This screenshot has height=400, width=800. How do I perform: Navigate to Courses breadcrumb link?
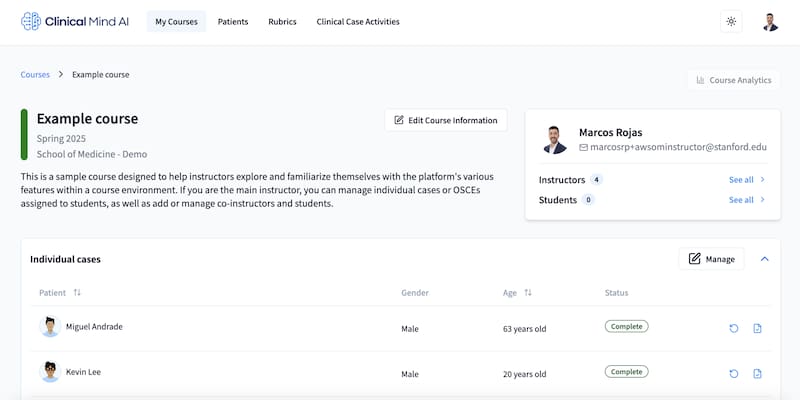click(x=35, y=74)
